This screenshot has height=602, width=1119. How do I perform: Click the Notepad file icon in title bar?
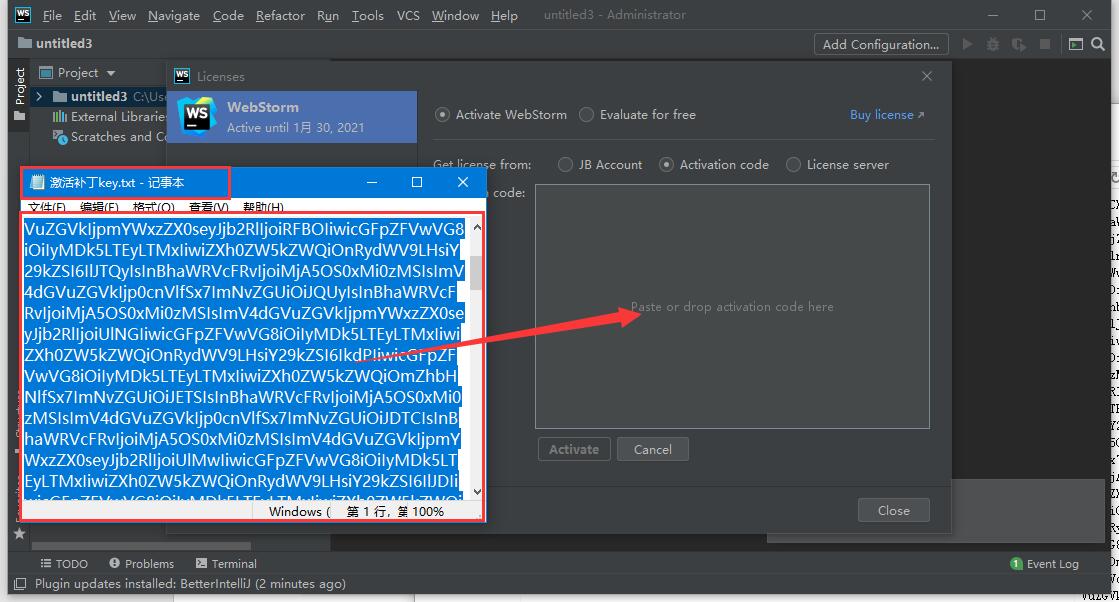[x=37, y=183]
